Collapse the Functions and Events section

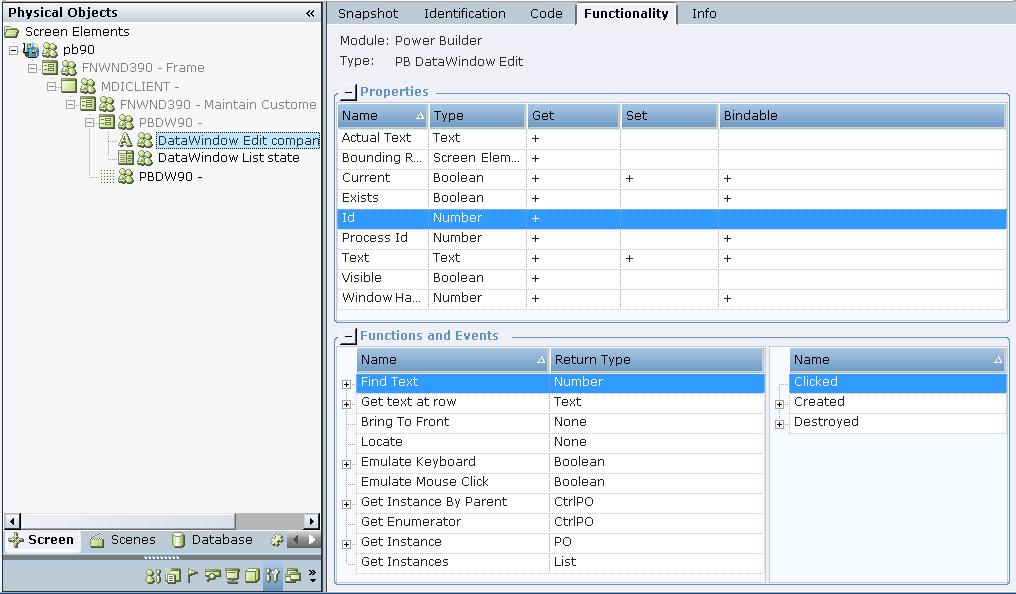click(x=348, y=337)
